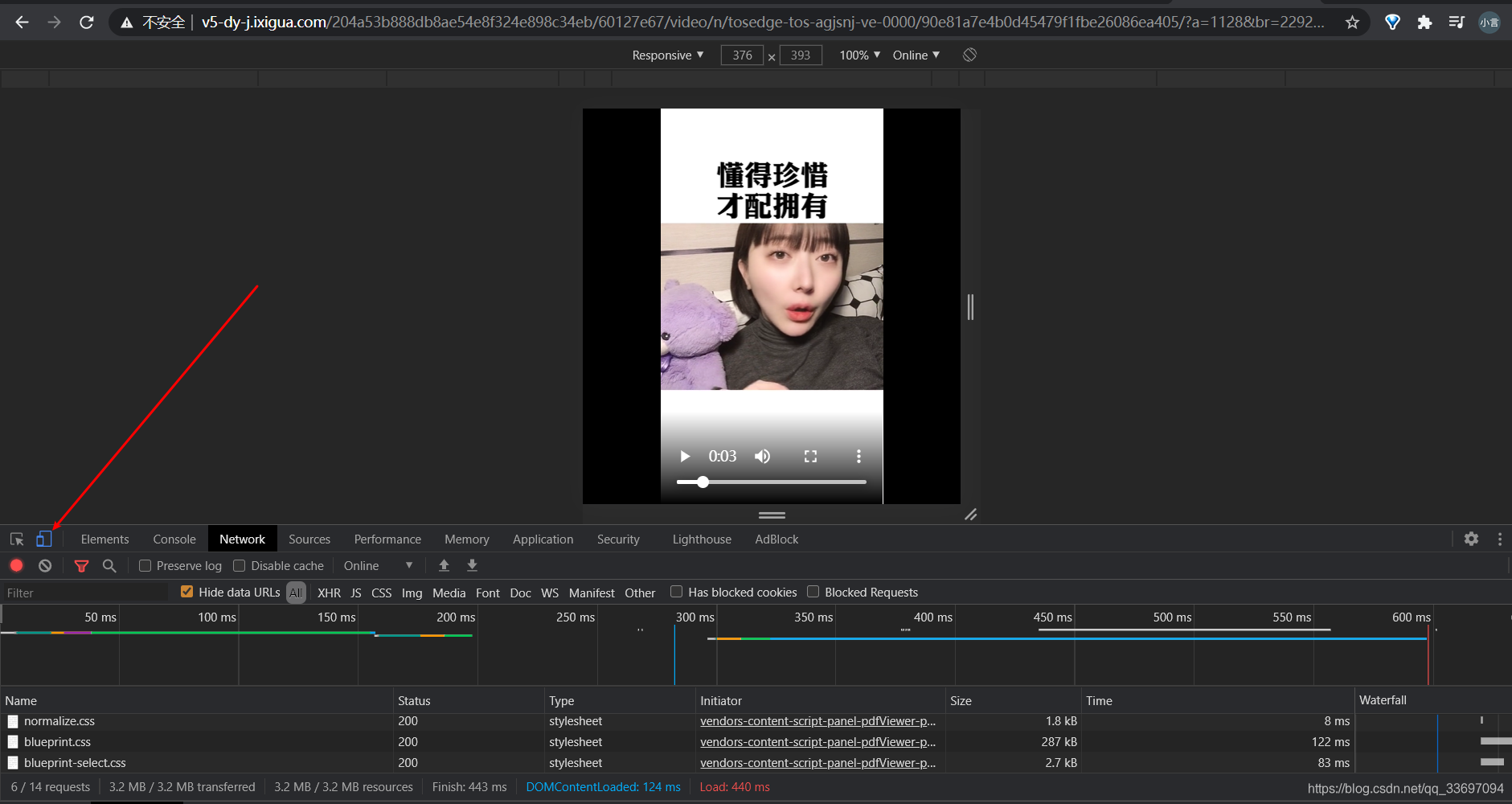
Task: Open the Extensions puzzle-piece icon
Action: [x=1424, y=23]
